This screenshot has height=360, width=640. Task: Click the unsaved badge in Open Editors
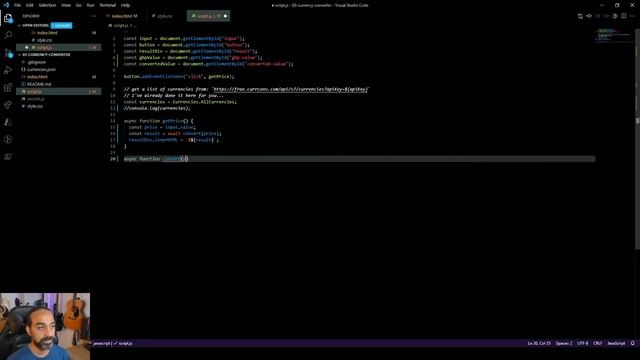pyautogui.click(x=61, y=25)
